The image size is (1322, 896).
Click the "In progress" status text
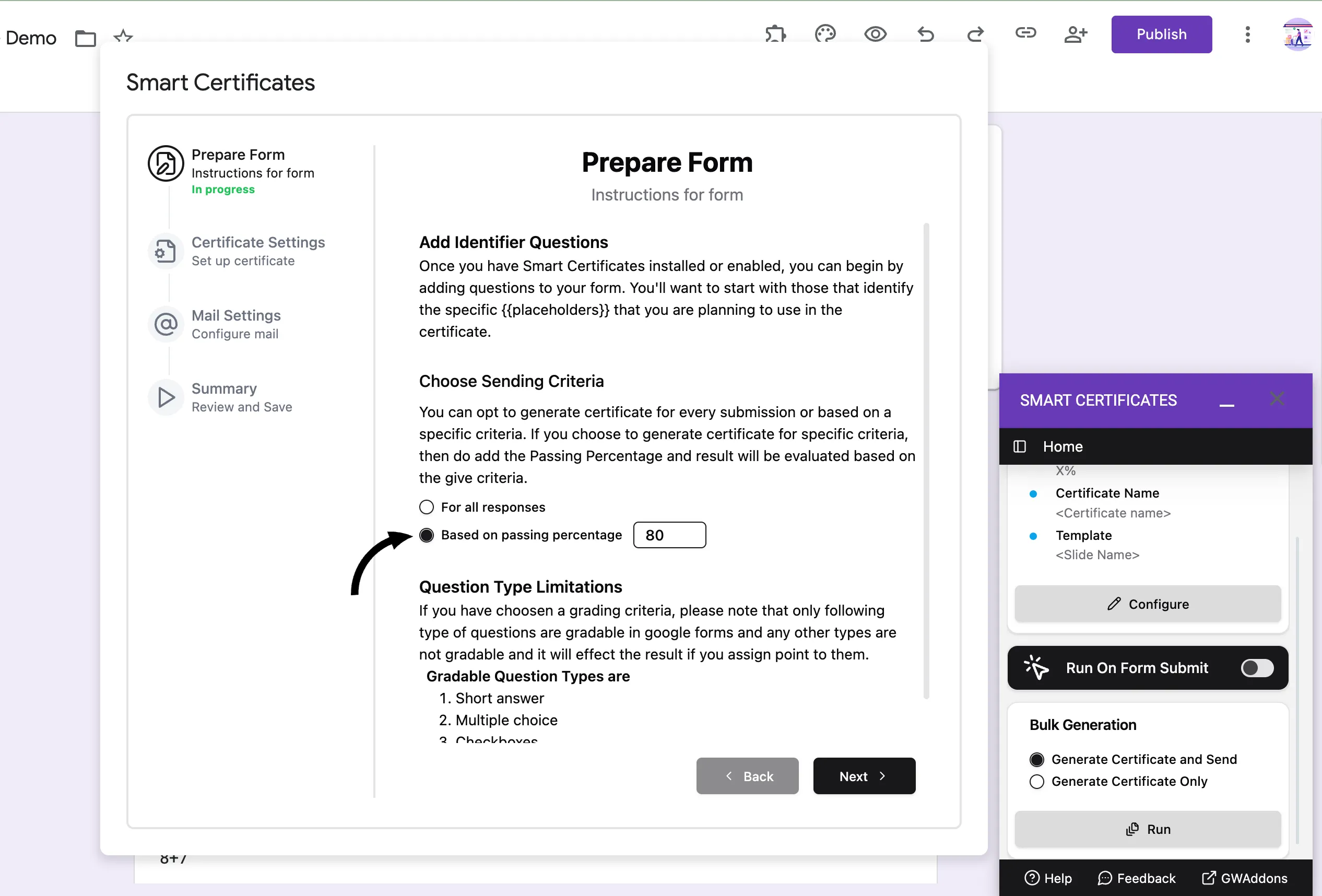click(x=223, y=190)
